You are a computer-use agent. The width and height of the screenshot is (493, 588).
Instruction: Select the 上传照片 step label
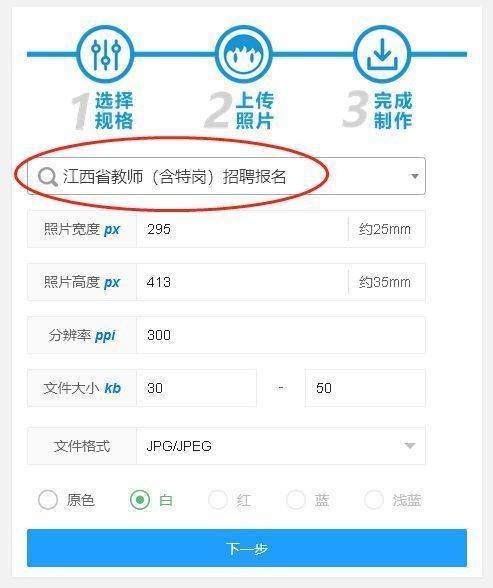[x=255, y=111]
